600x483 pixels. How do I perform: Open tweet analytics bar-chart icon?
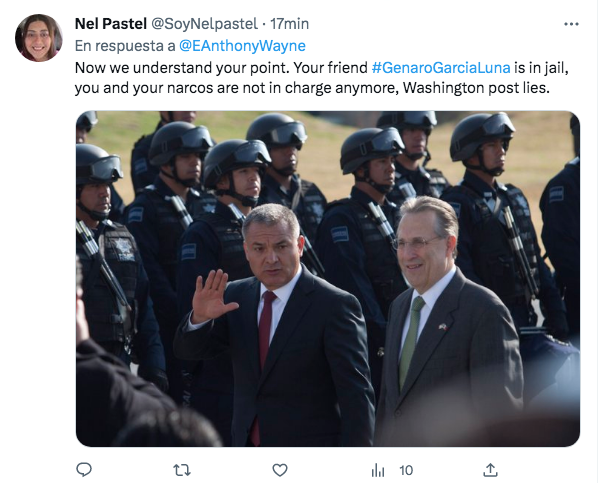coord(378,469)
